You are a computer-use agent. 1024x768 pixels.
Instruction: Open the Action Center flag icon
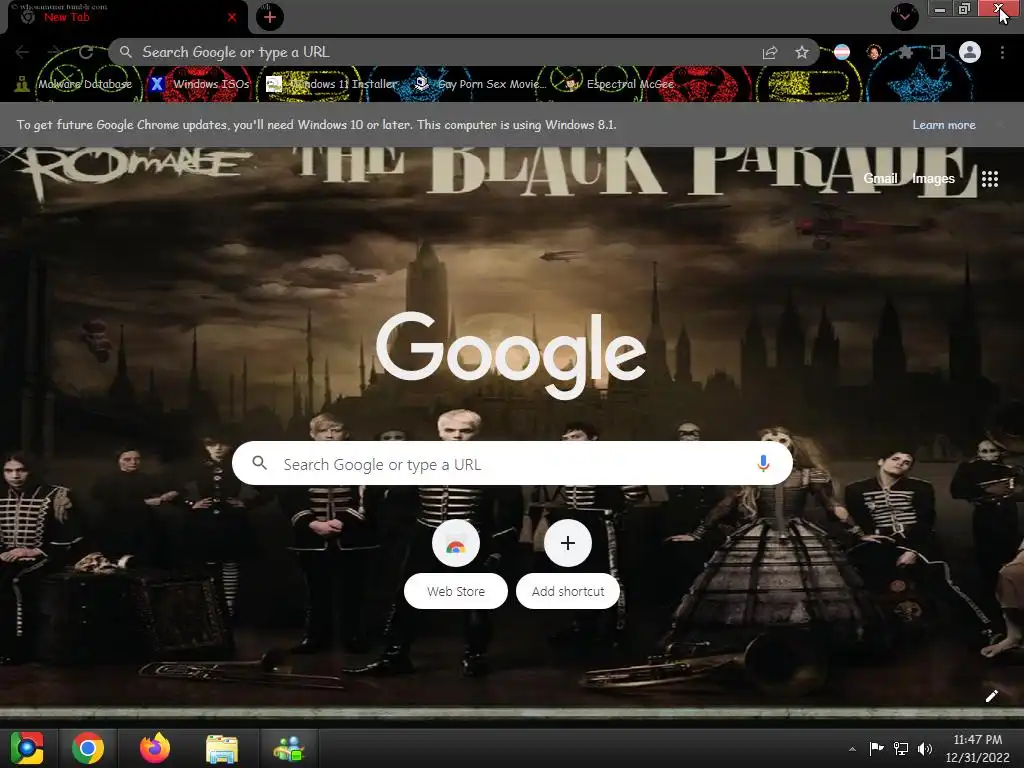tap(876, 748)
